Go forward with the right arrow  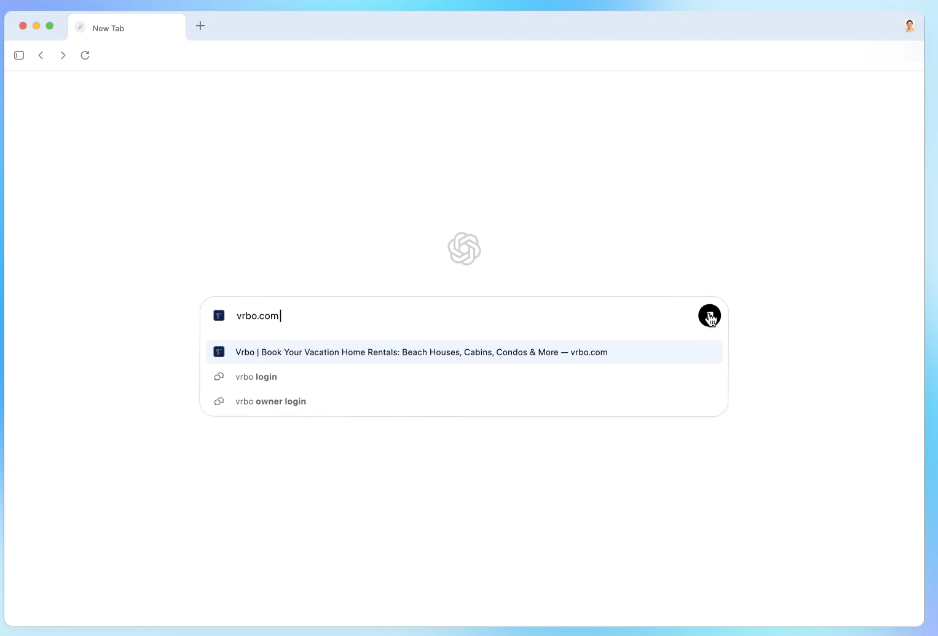click(x=63, y=55)
